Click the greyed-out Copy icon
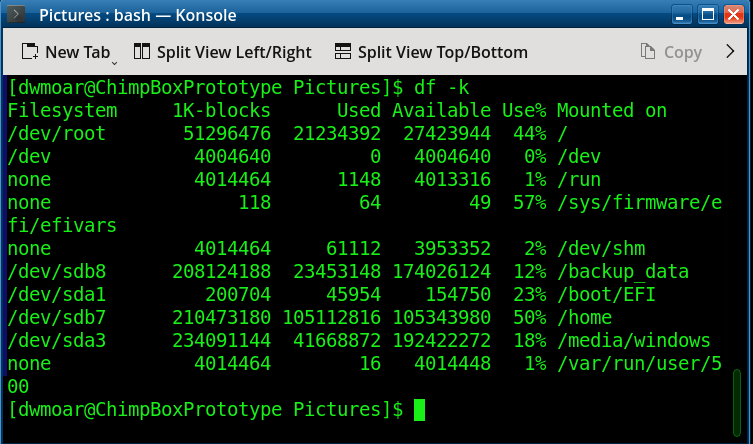Image resolution: width=753 pixels, height=444 pixels. (x=648, y=52)
